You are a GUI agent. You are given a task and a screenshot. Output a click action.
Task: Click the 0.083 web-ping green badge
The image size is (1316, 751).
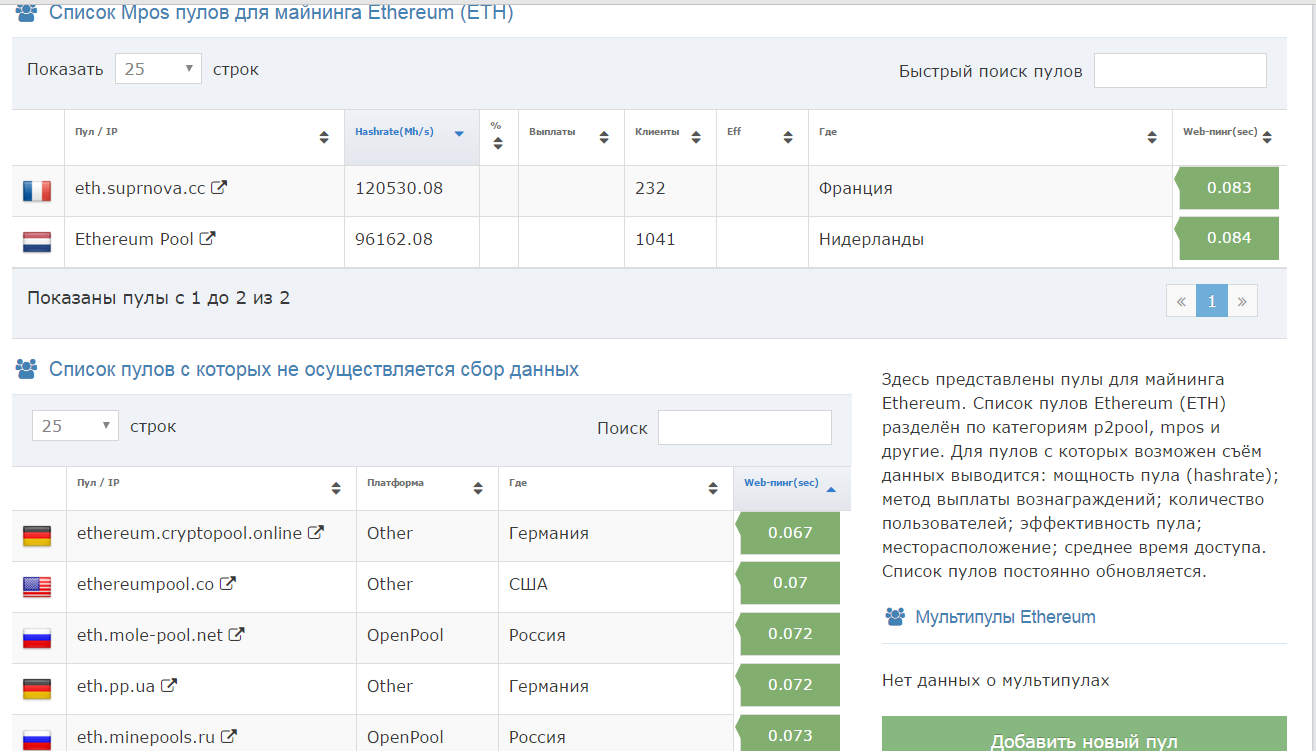tap(1228, 188)
